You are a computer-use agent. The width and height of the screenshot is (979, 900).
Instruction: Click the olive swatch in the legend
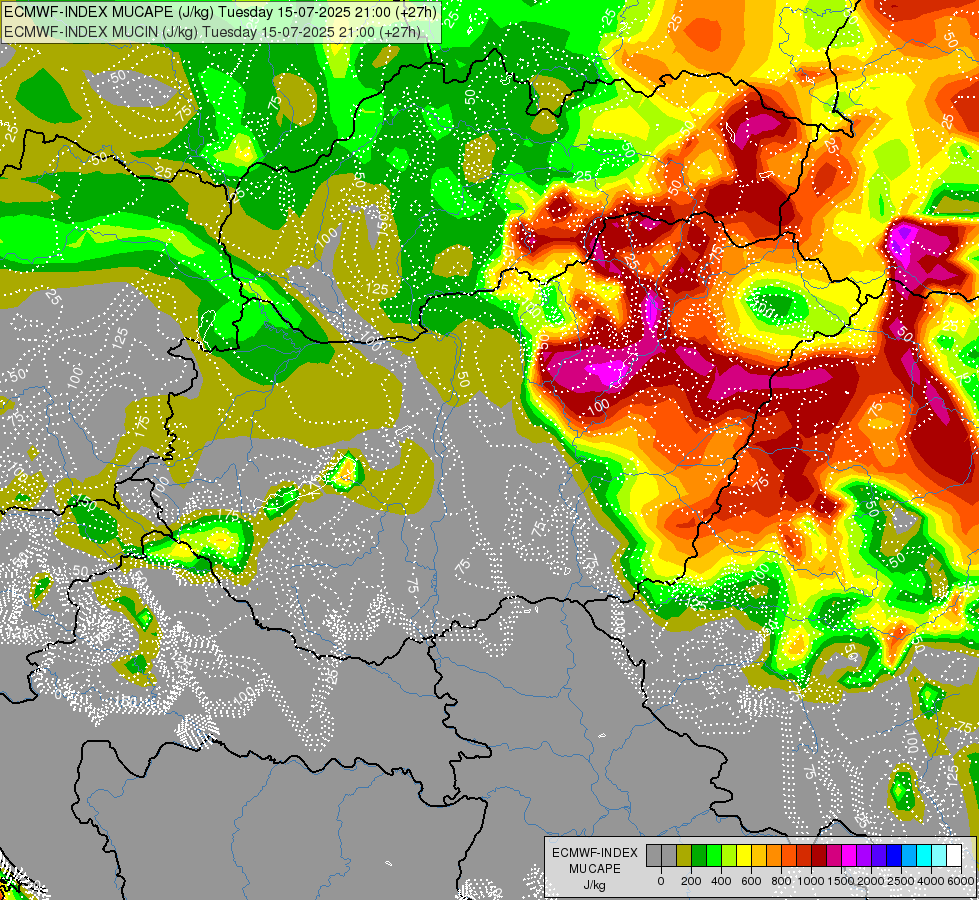[684, 855]
